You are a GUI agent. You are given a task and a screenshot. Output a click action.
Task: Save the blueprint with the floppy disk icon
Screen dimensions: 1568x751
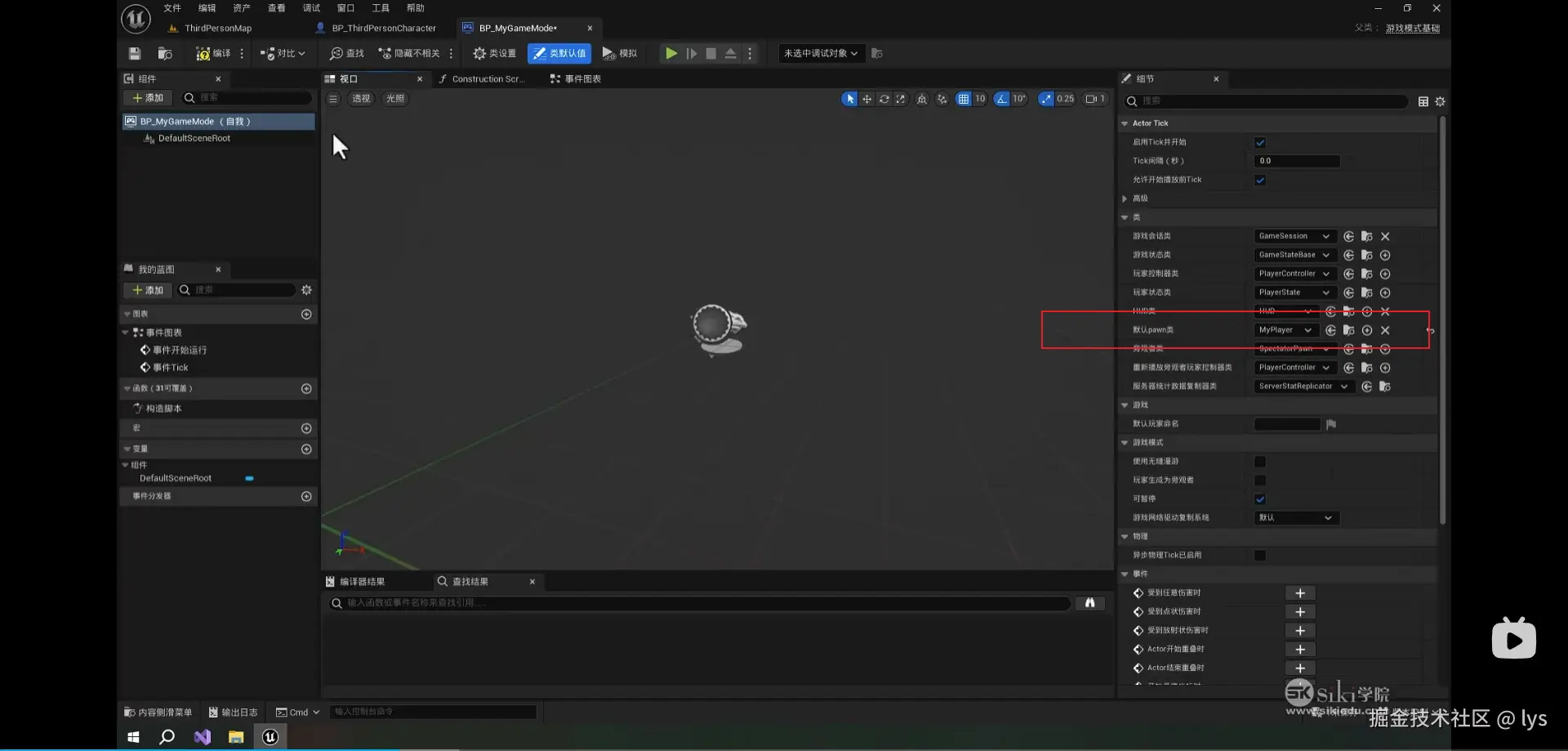[x=135, y=53]
